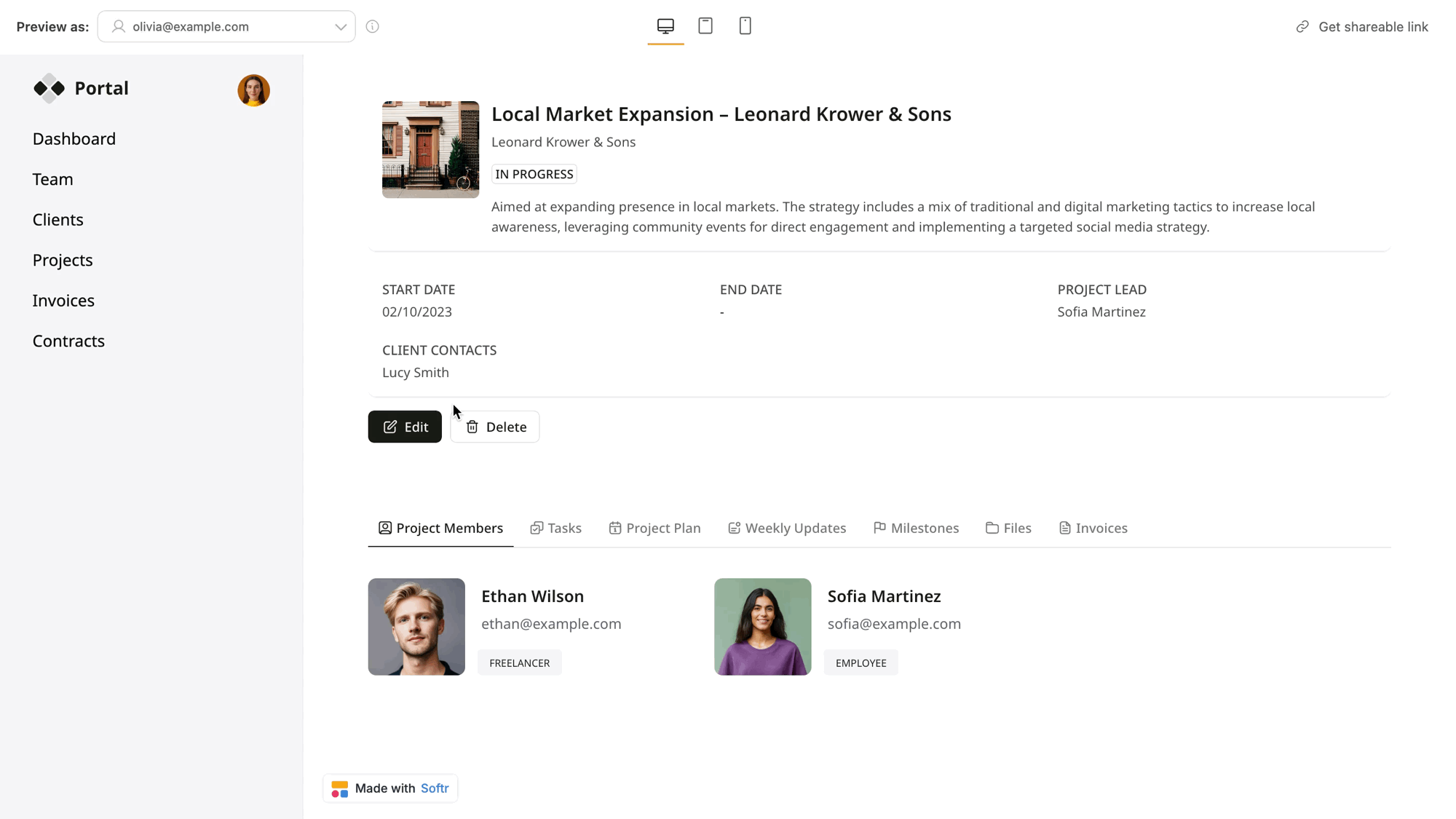Open the Softr link
The height and width of the screenshot is (819, 1456).
point(435,788)
